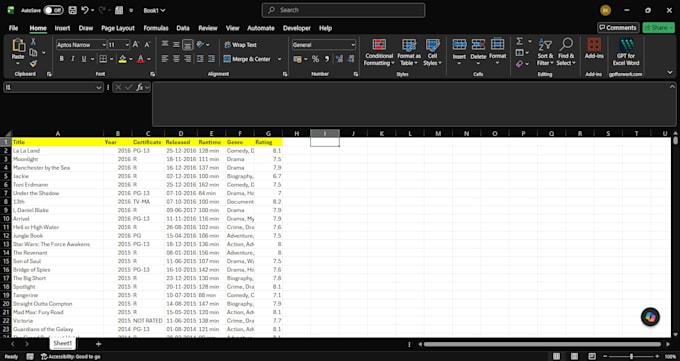Open the Borders dropdown arrow
Screen dimensions: 680x361
[x=111, y=59]
